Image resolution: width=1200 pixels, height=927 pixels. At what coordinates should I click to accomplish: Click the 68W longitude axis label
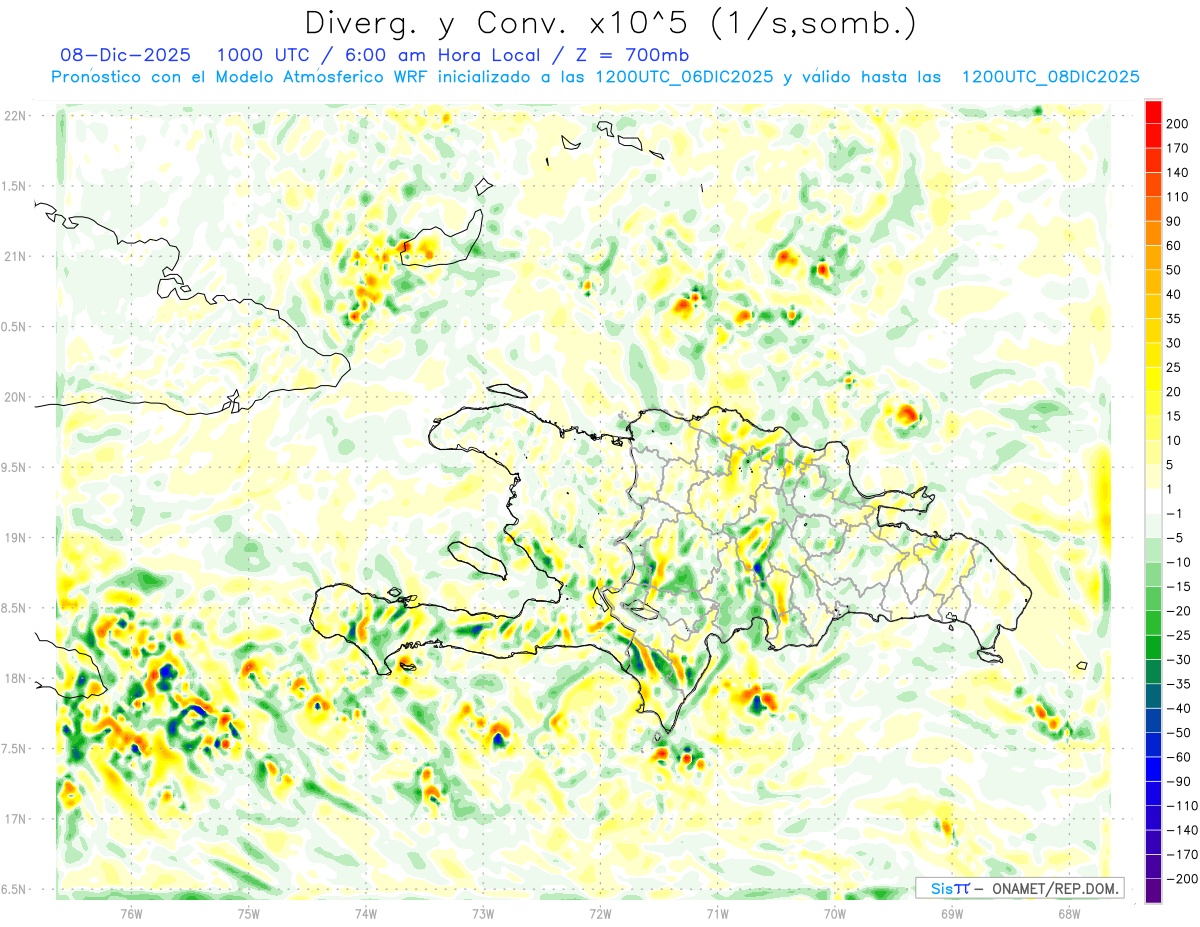click(1069, 913)
